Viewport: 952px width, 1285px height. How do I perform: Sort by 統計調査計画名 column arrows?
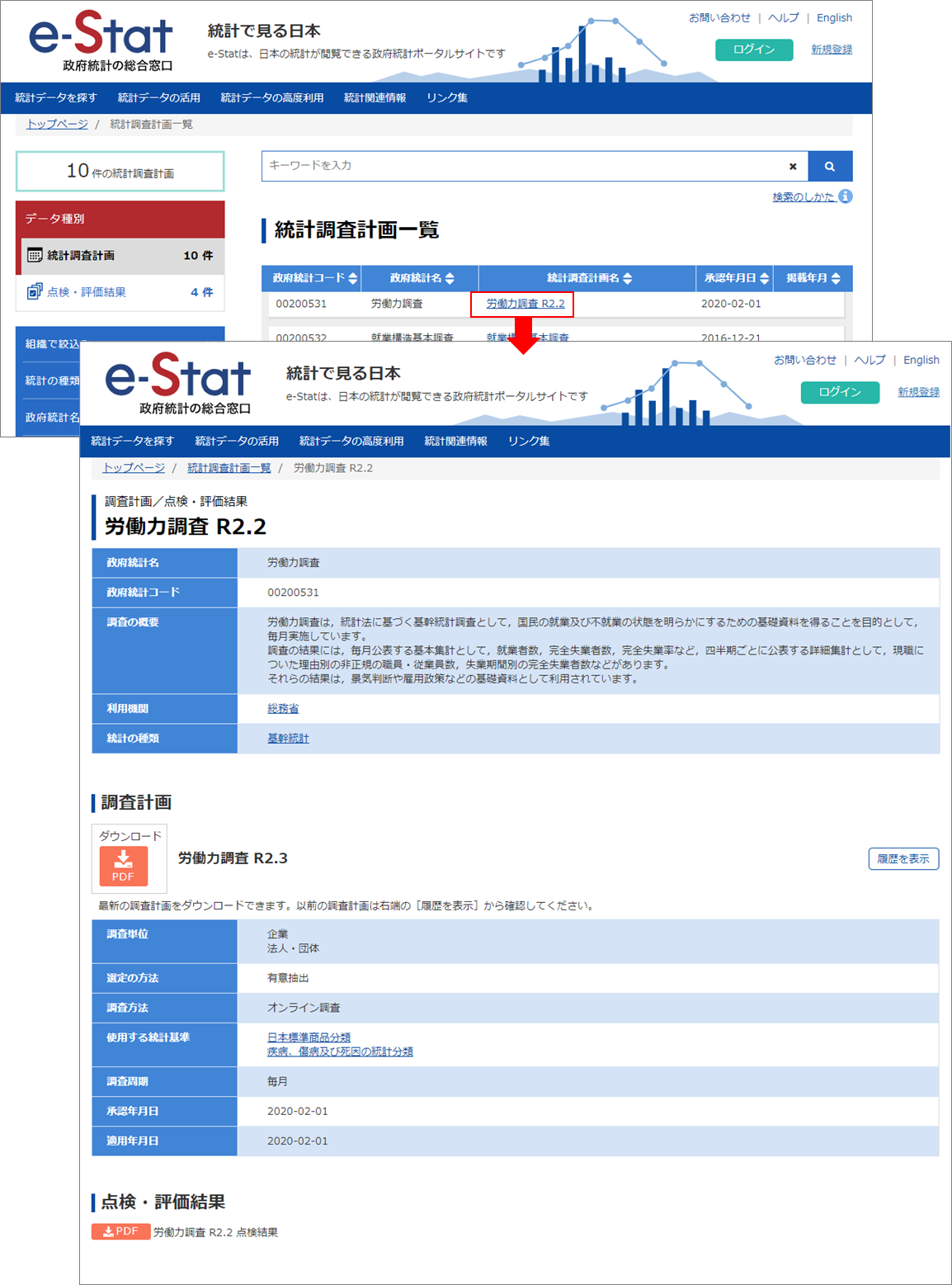coord(628,278)
